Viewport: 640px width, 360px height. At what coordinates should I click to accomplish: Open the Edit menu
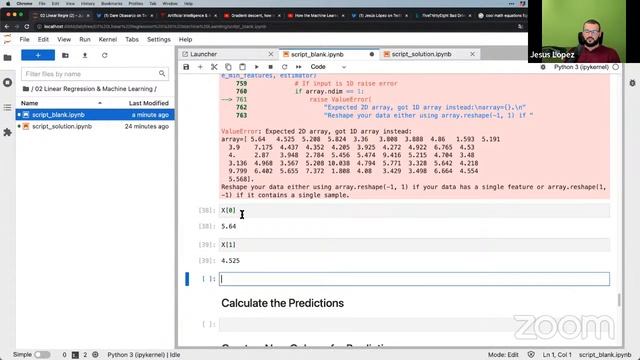click(x=43, y=40)
